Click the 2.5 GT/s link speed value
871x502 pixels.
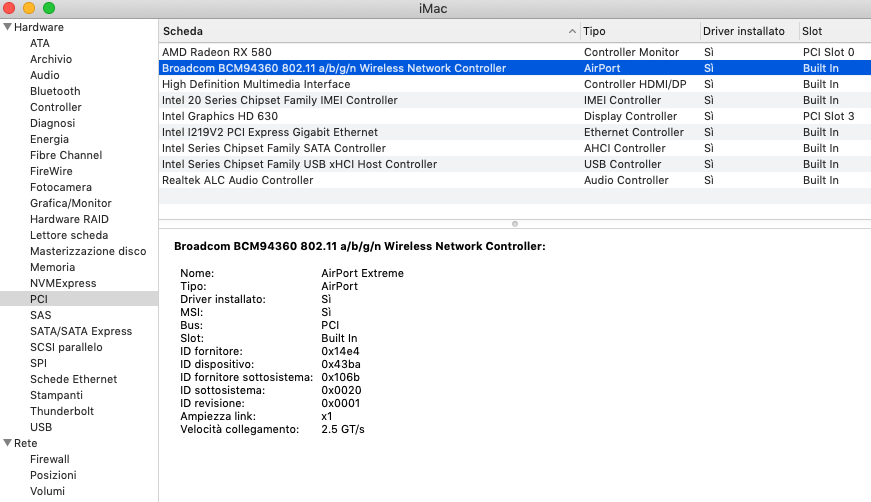pos(343,429)
